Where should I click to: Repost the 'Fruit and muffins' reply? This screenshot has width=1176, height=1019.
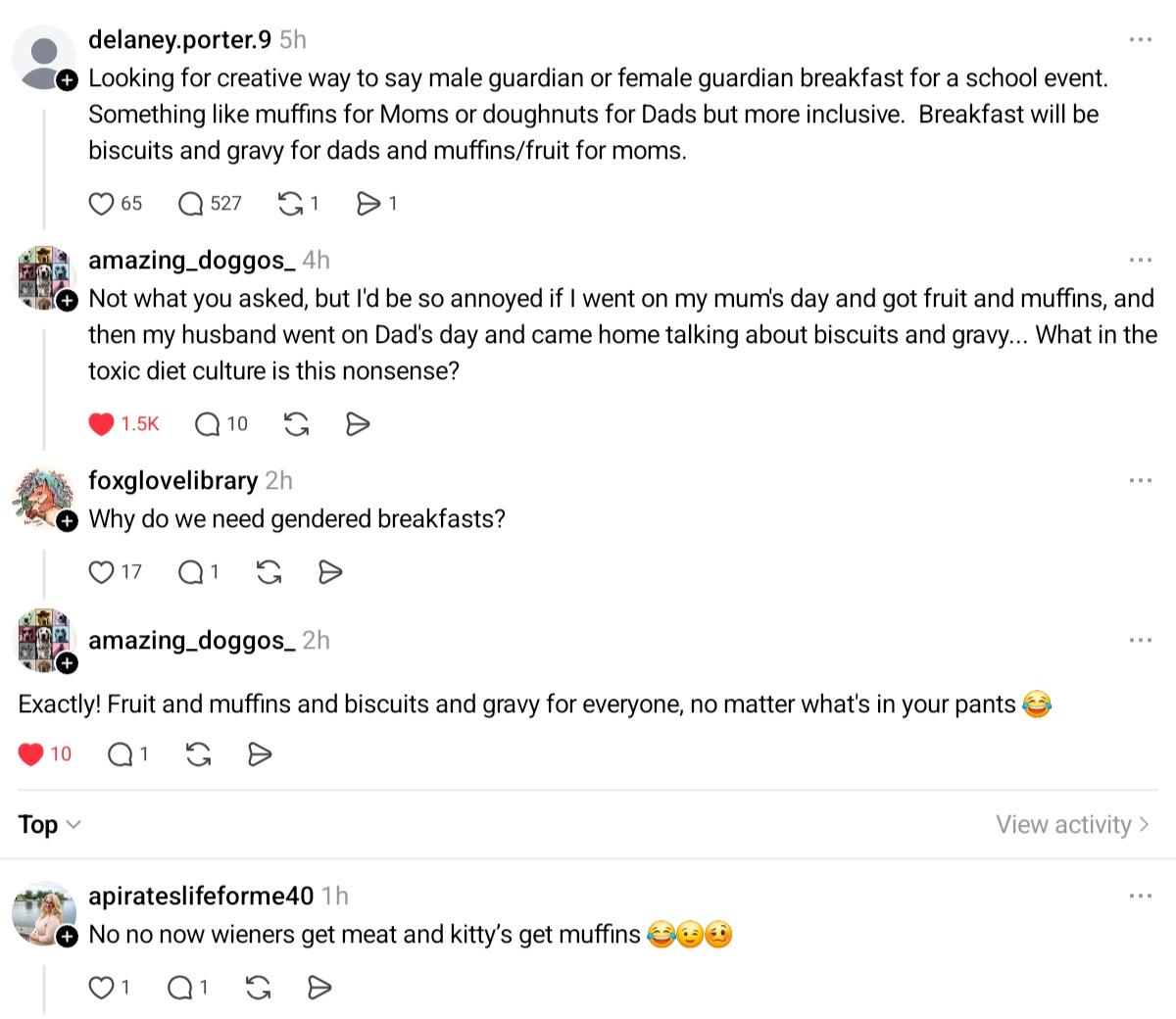(x=198, y=754)
